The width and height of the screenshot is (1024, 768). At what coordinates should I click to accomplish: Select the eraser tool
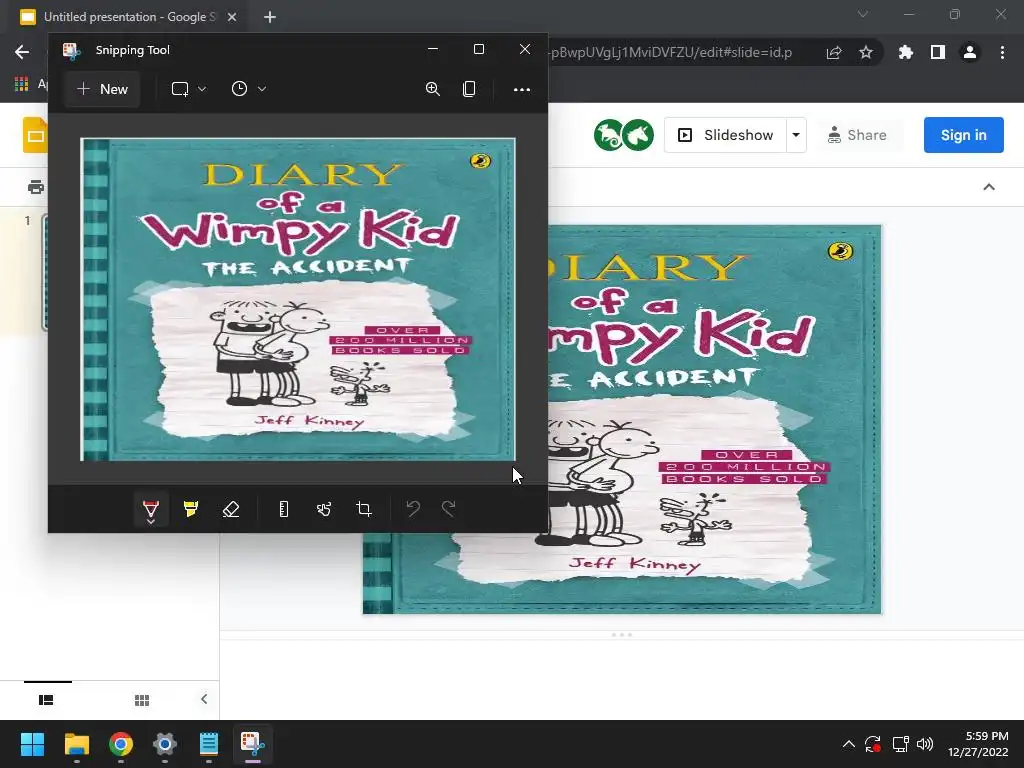coord(231,509)
